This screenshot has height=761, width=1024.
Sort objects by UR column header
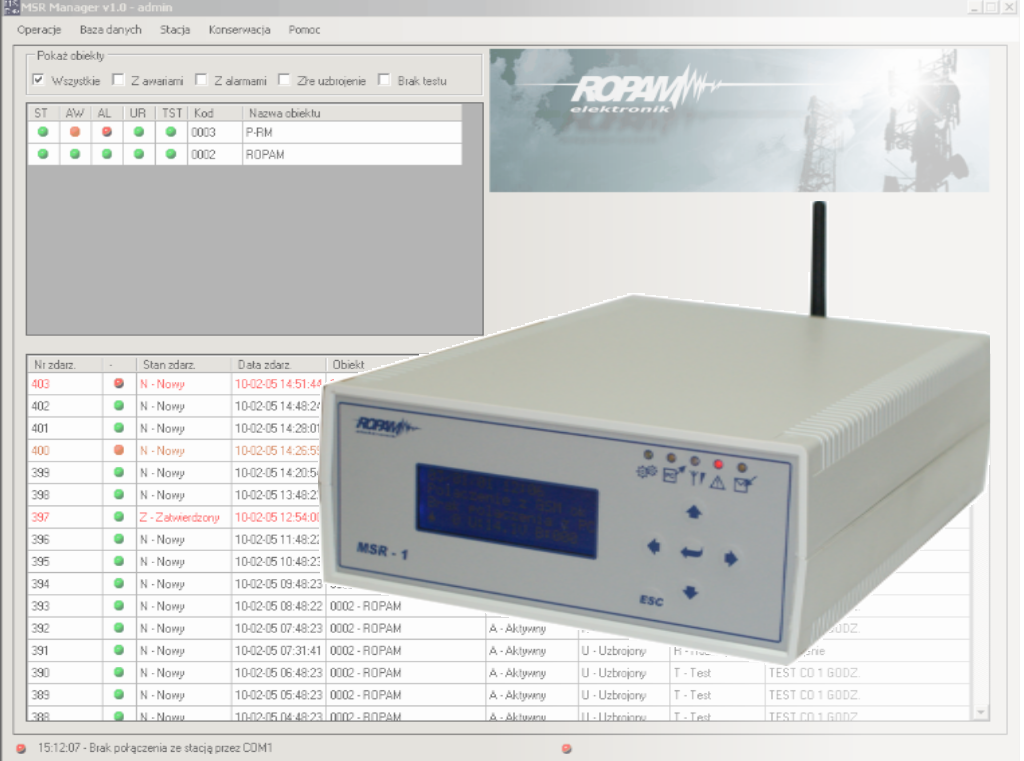139,113
